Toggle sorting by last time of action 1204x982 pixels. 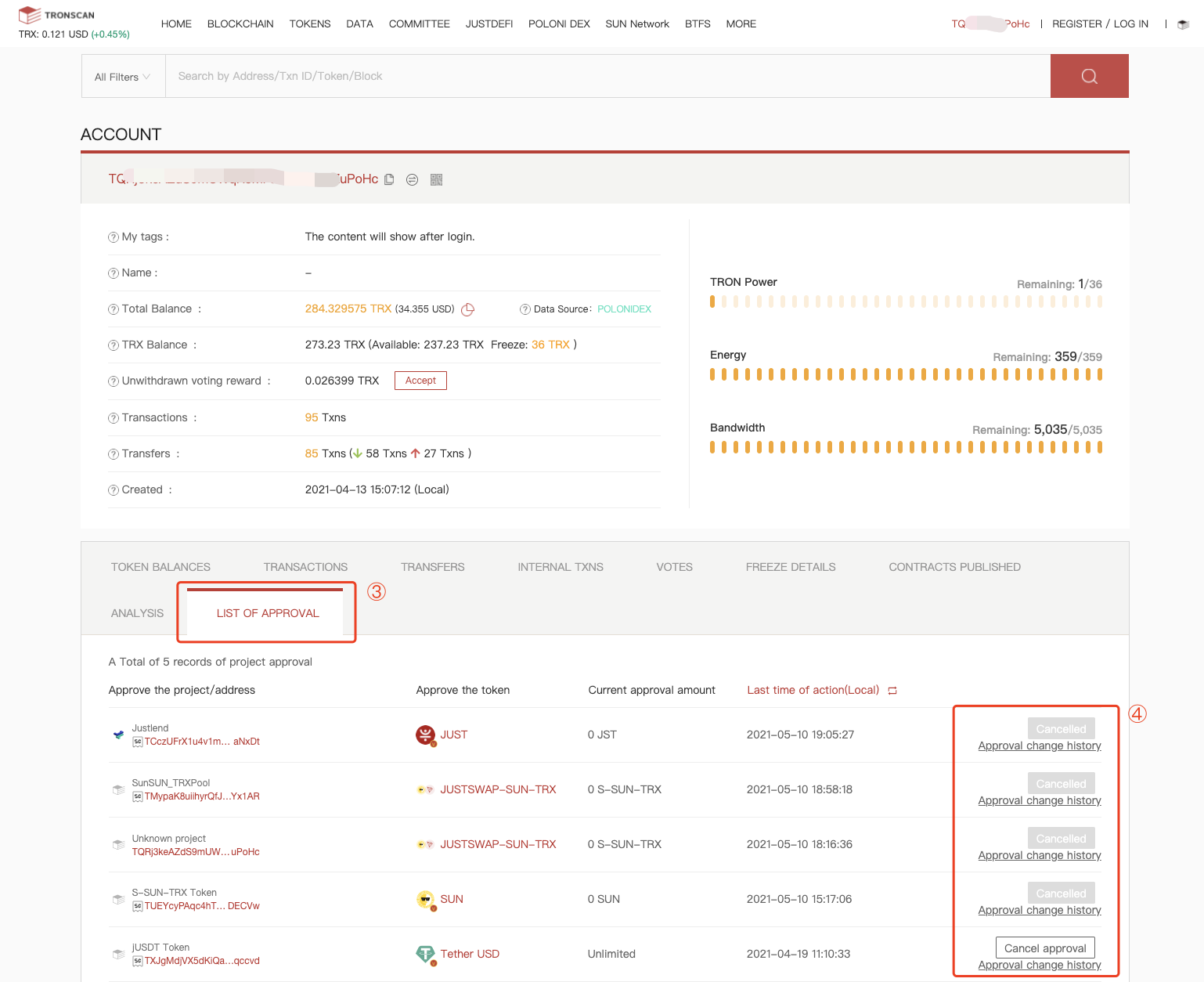coord(892,691)
